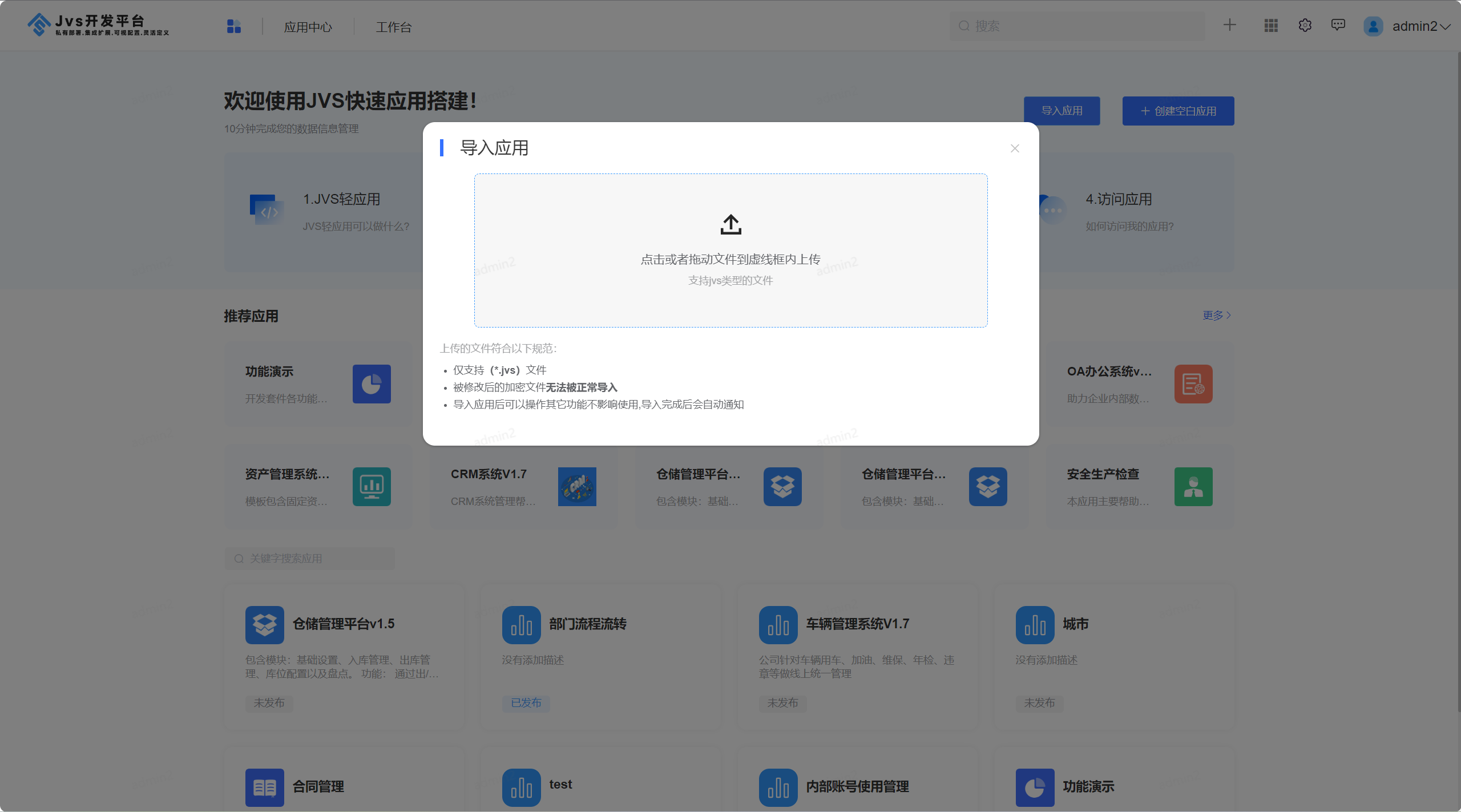The width and height of the screenshot is (1461, 812).
Task: Click the upload arrow icon in dropzone
Action: [730, 224]
